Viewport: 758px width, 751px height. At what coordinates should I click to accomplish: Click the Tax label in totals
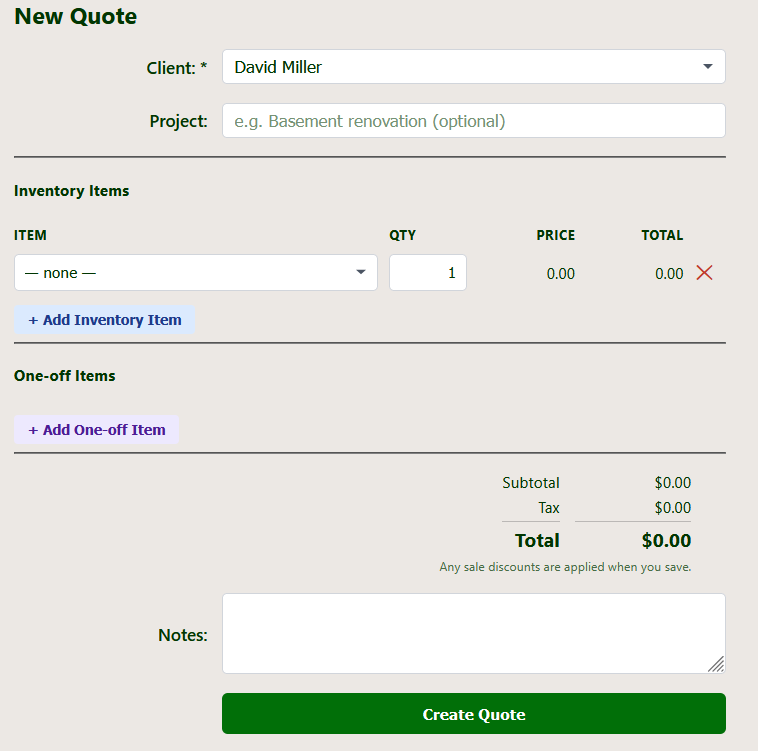549,508
